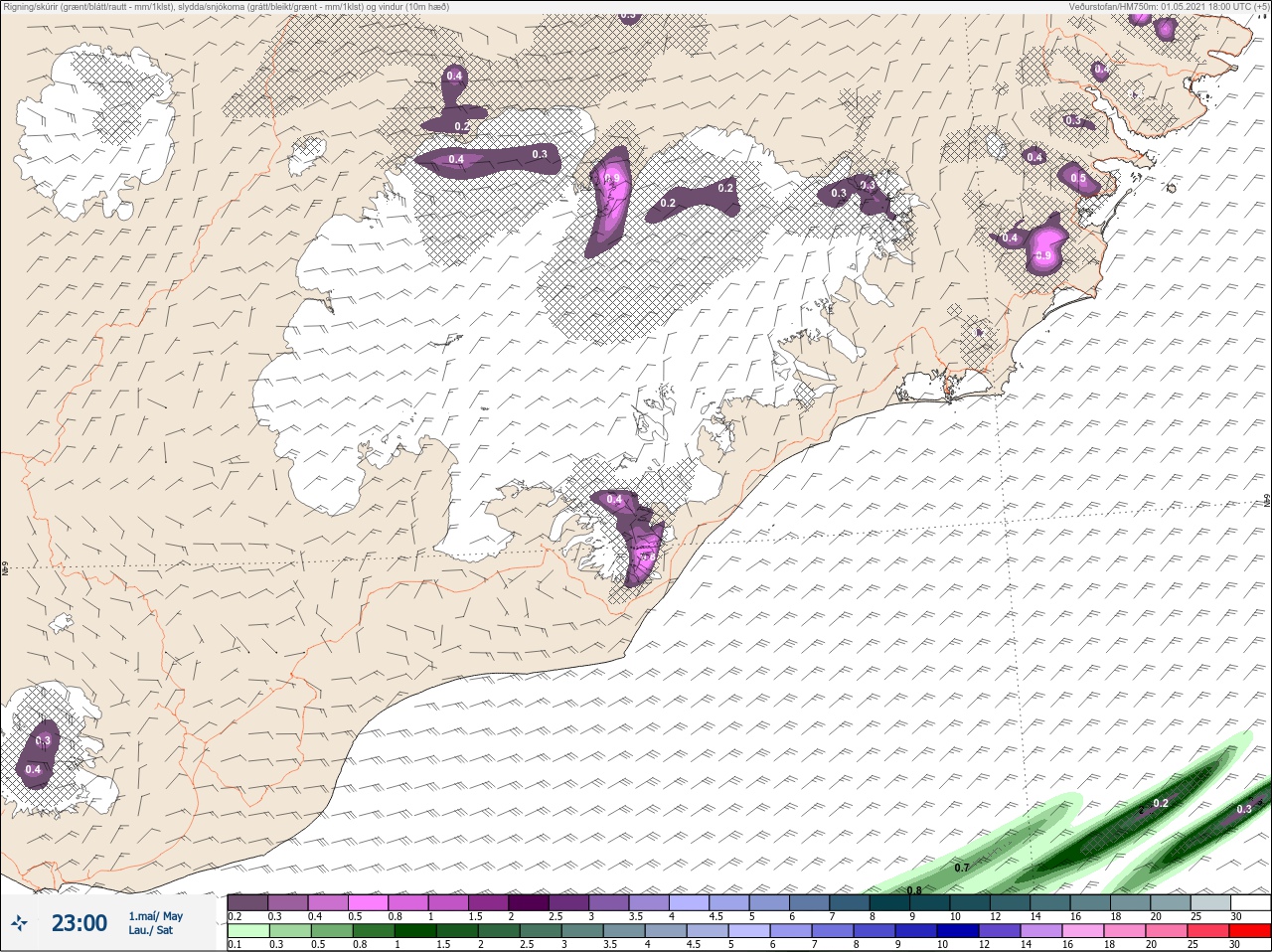Pick the red lower legend swatch above 30
The width and height of the screenshot is (1272, 952).
coord(1250,931)
